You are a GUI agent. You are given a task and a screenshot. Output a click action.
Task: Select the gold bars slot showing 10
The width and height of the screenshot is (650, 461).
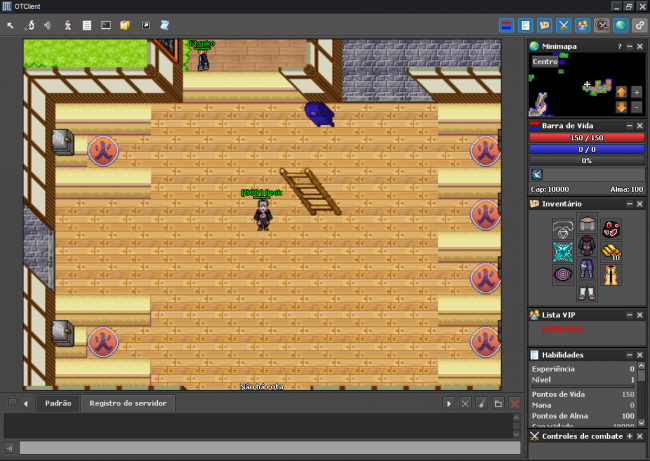point(611,252)
